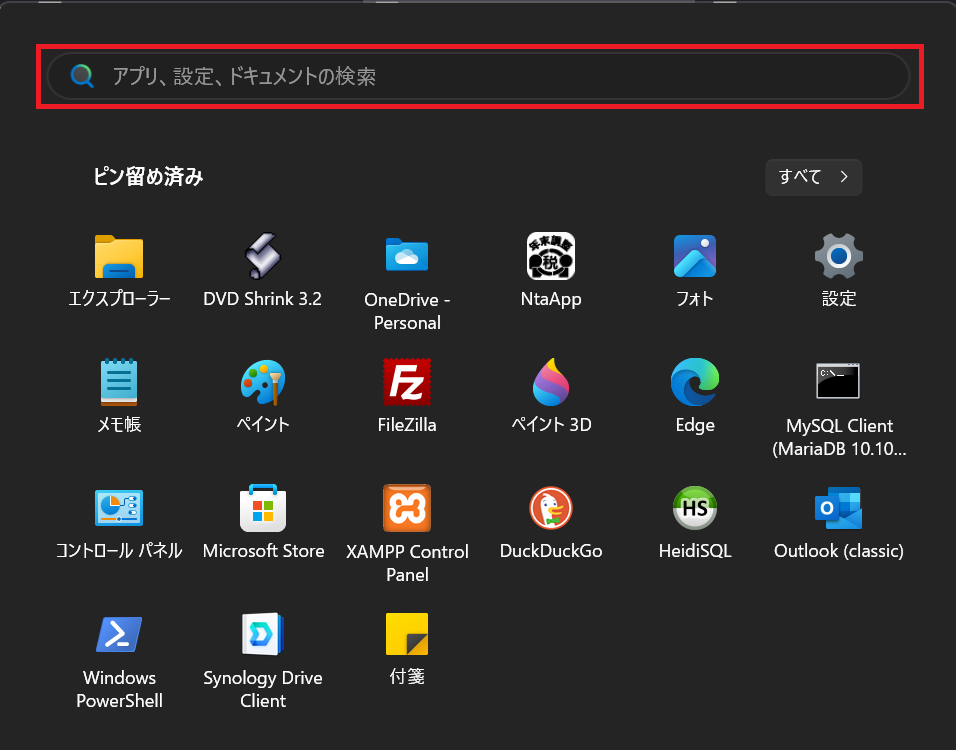This screenshot has width=956, height=750.
Task: Launch the DuckDuckGo browser
Action: coord(551,508)
